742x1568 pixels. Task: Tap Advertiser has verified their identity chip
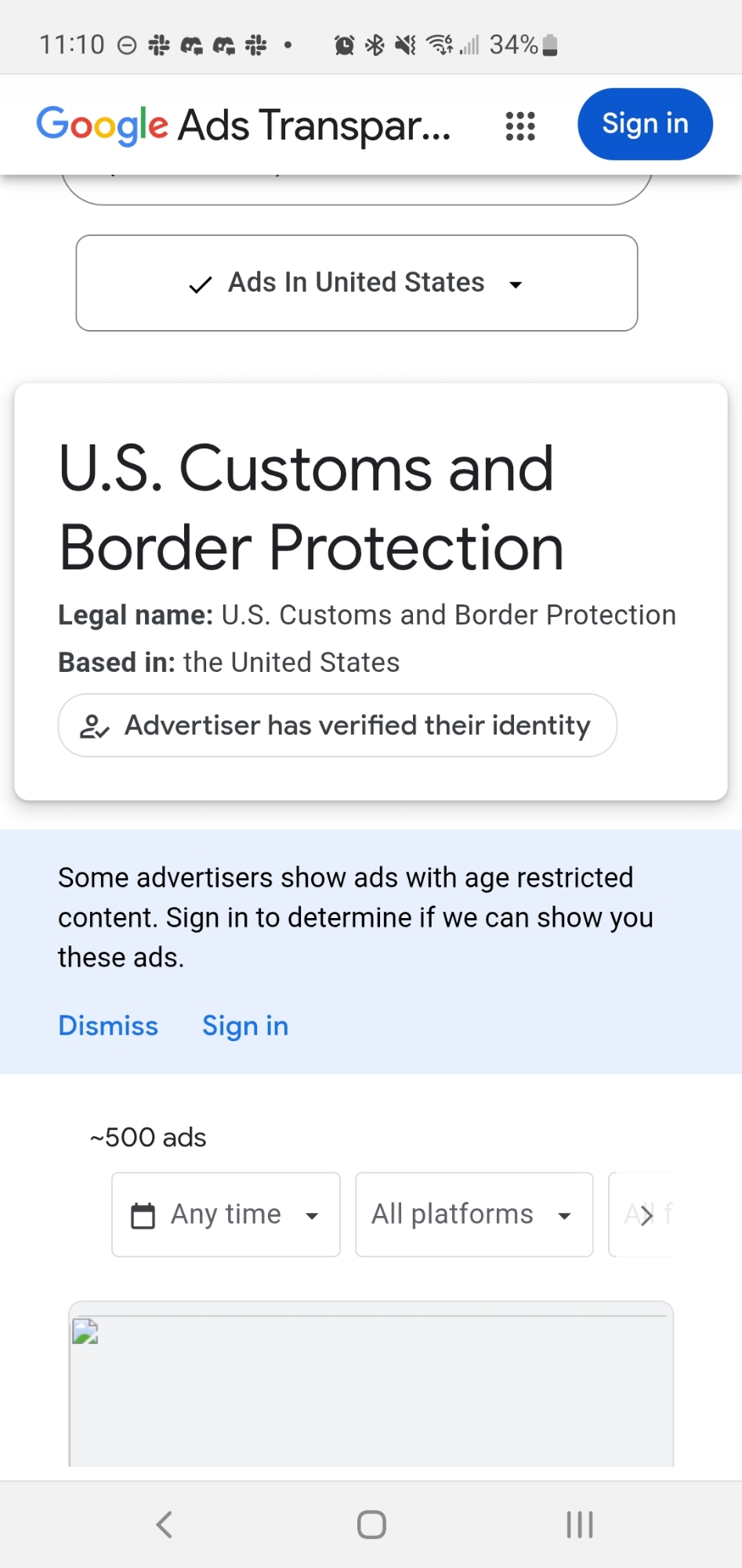click(x=337, y=725)
